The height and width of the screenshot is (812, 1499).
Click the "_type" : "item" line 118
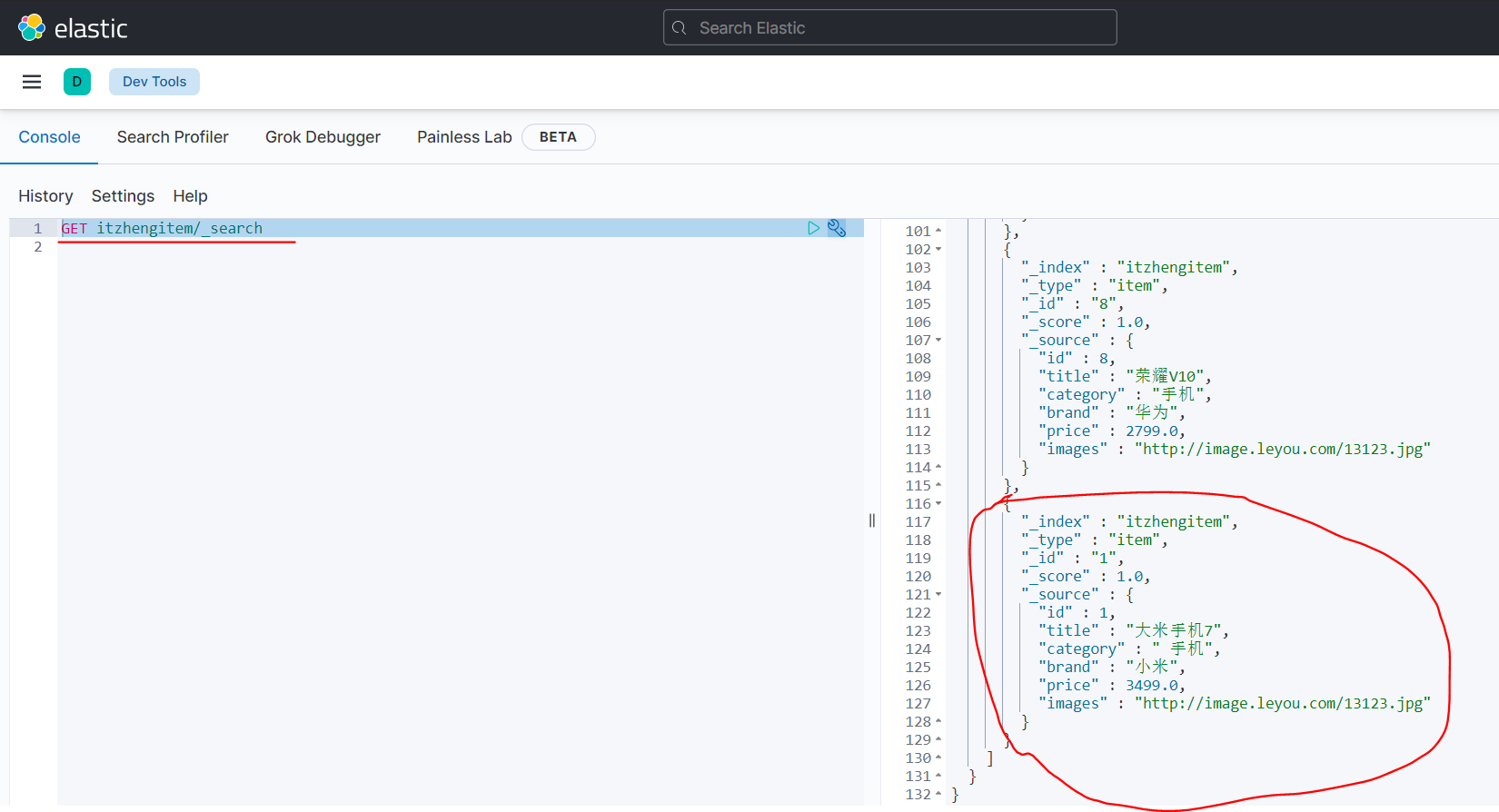[x=1094, y=540]
